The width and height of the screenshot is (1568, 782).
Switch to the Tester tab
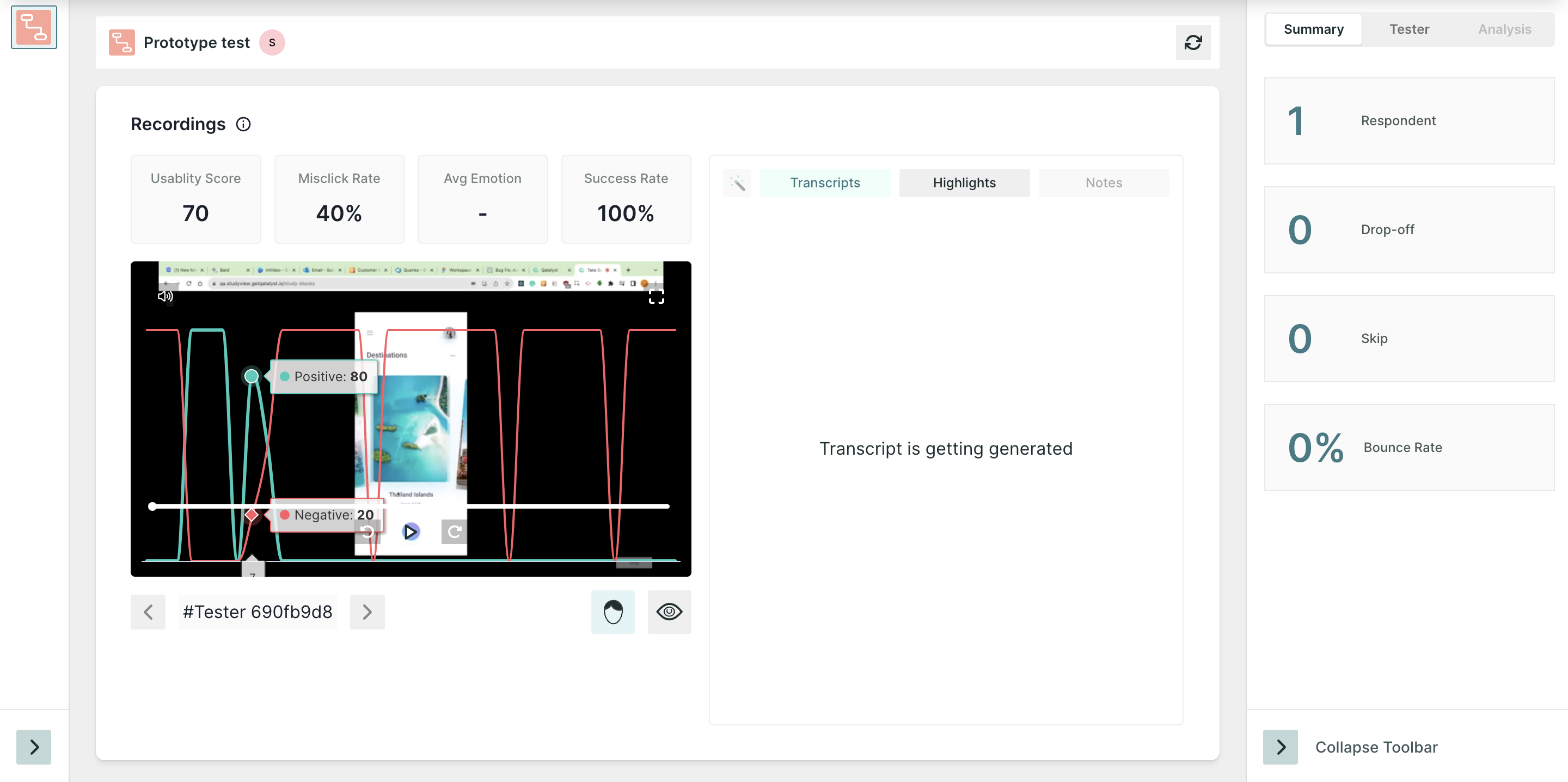tap(1409, 29)
